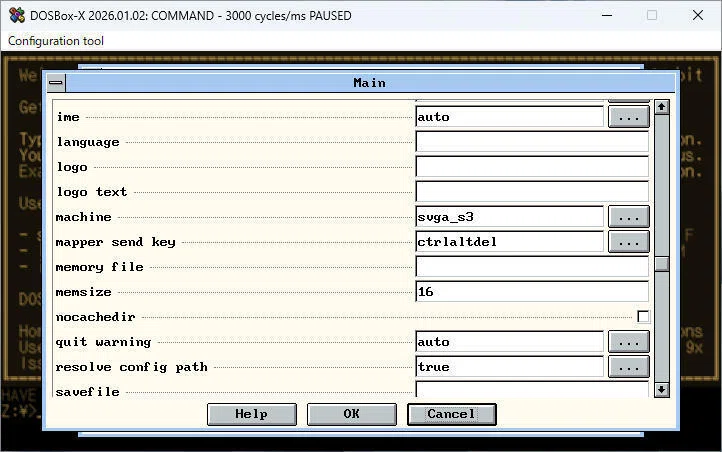
Task: Click the 'machine' setting label
Action: pos(83,217)
